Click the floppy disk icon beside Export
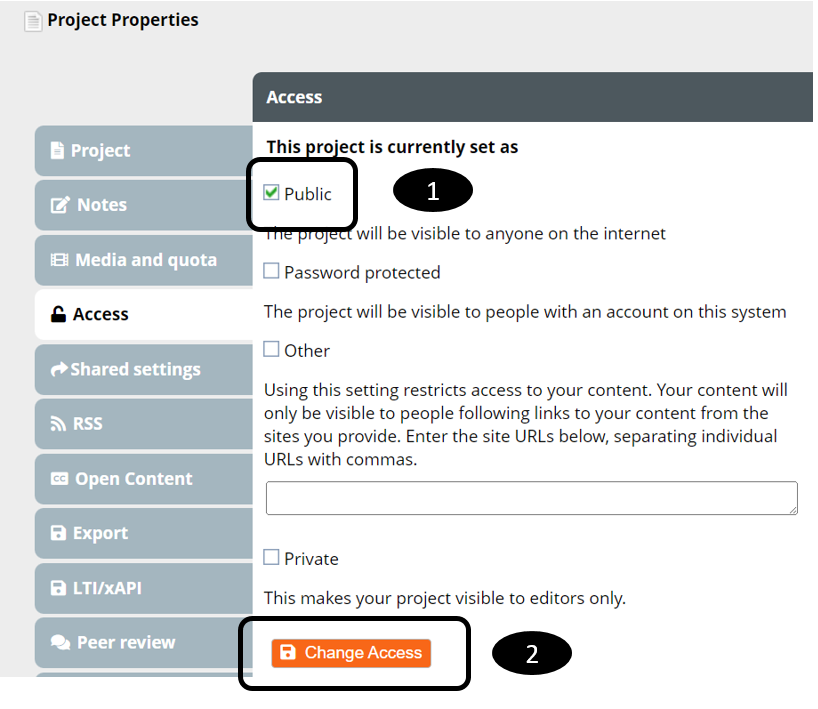The height and width of the screenshot is (709, 818). (x=58, y=533)
